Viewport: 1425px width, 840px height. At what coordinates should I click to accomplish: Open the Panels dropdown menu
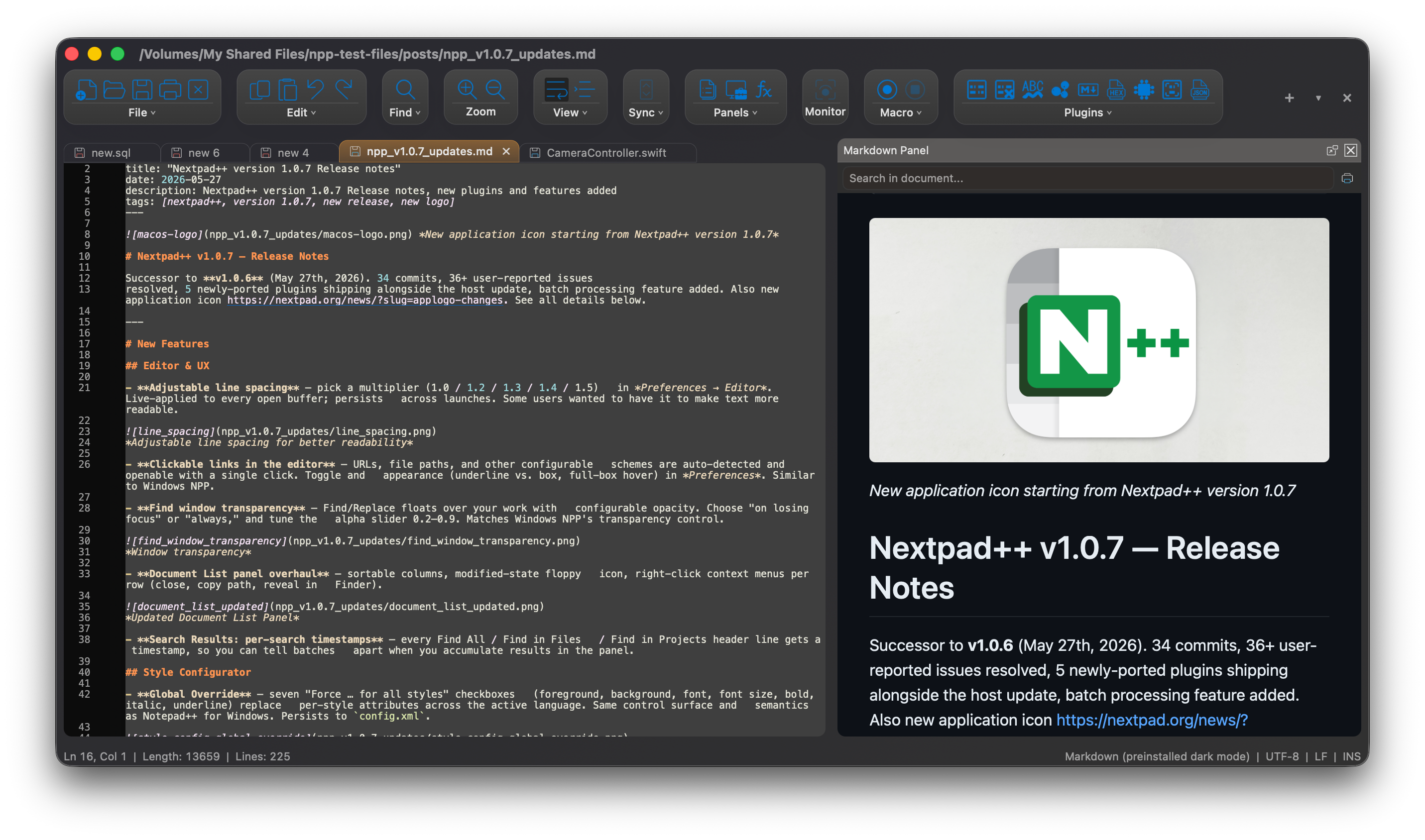tap(735, 112)
